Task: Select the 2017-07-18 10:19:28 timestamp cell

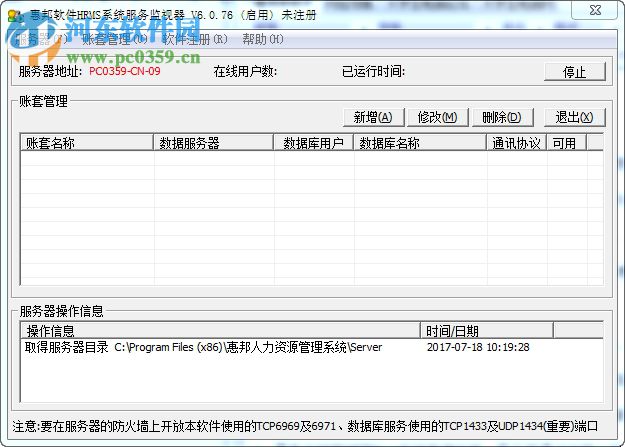Action: 478,347
